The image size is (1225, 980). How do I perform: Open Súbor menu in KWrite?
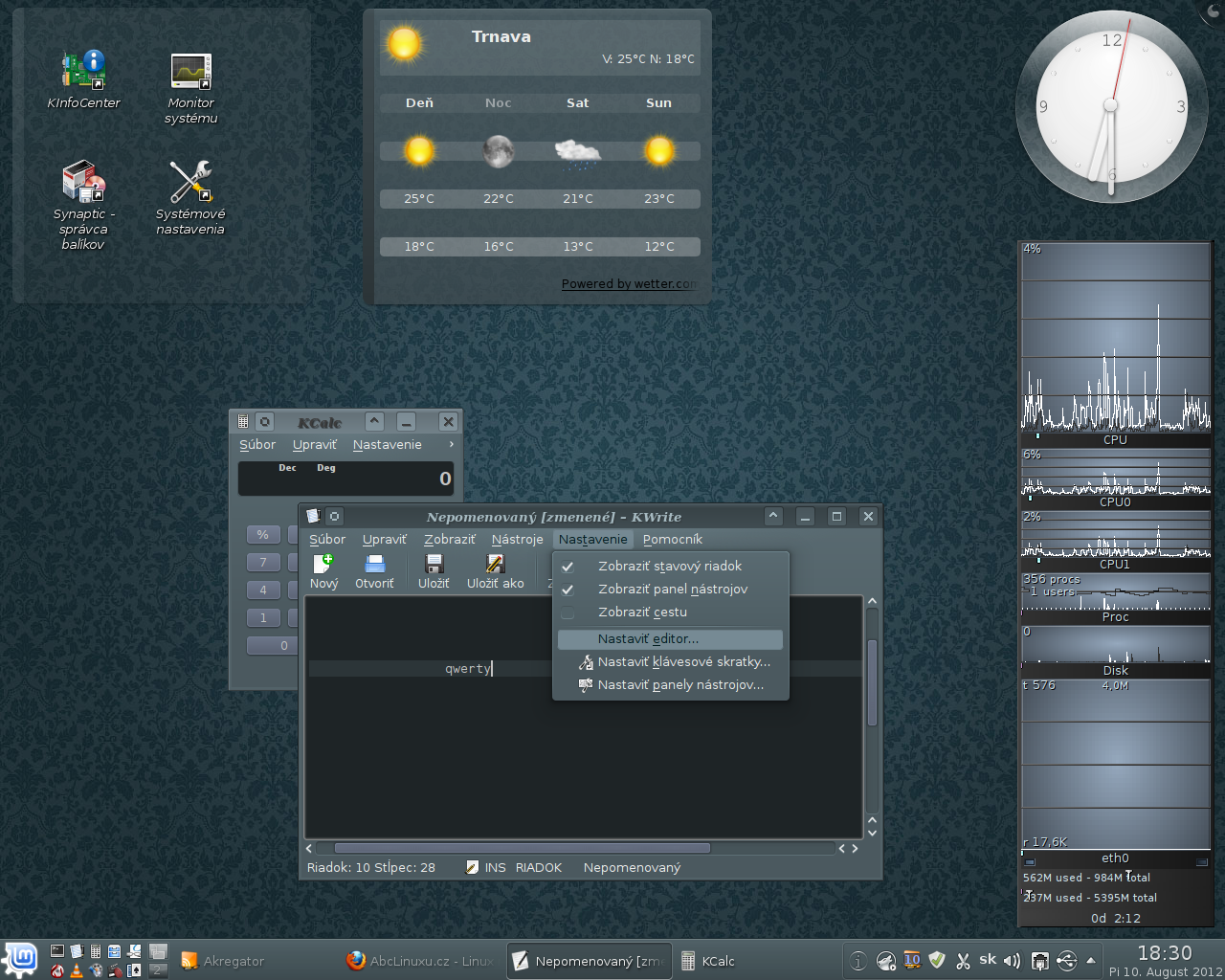327,539
